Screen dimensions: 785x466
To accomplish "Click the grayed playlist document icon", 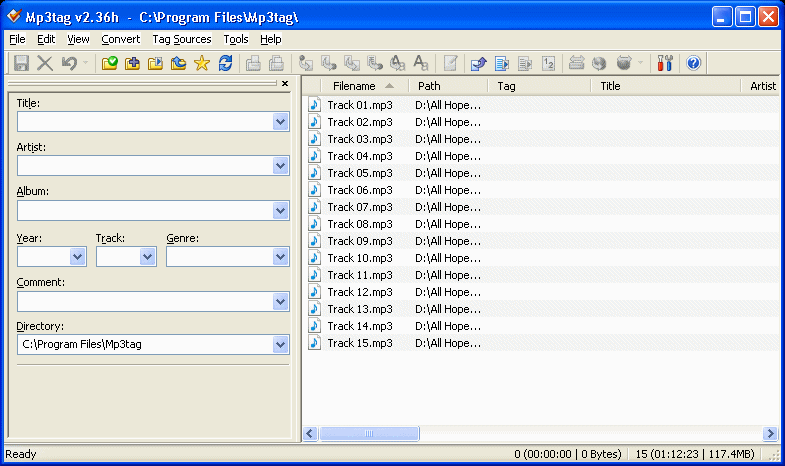I will click(x=525, y=63).
